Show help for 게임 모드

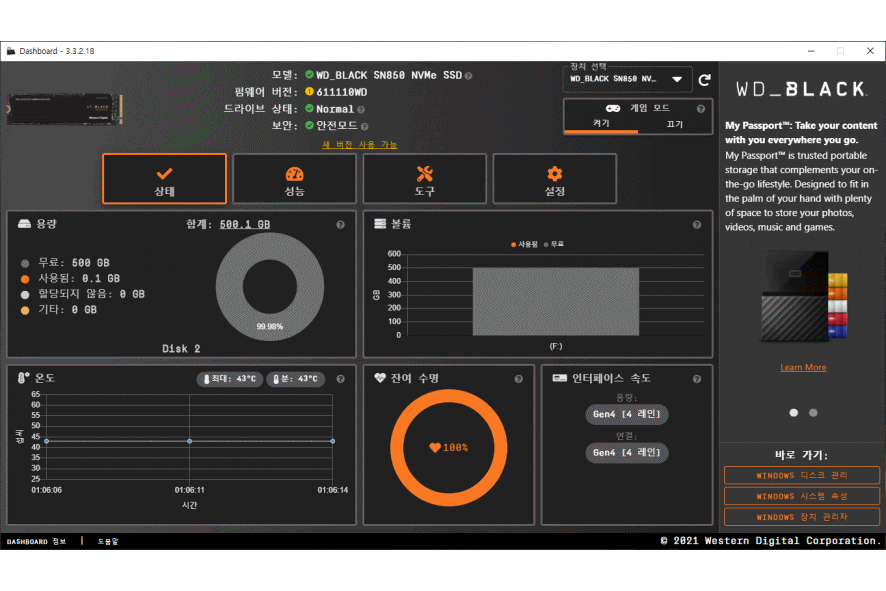coord(701,108)
